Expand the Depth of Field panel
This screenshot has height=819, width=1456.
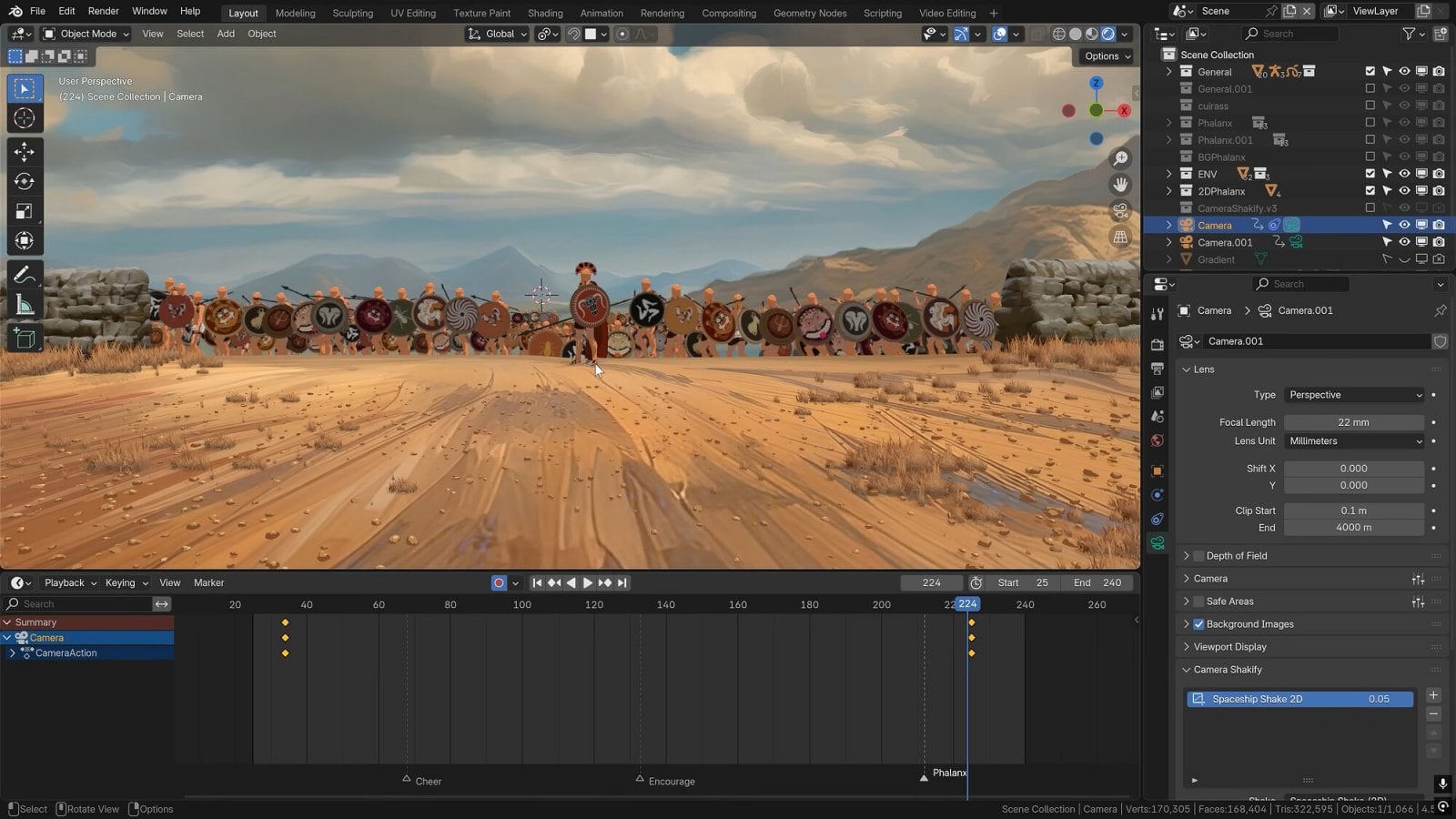pos(1236,556)
